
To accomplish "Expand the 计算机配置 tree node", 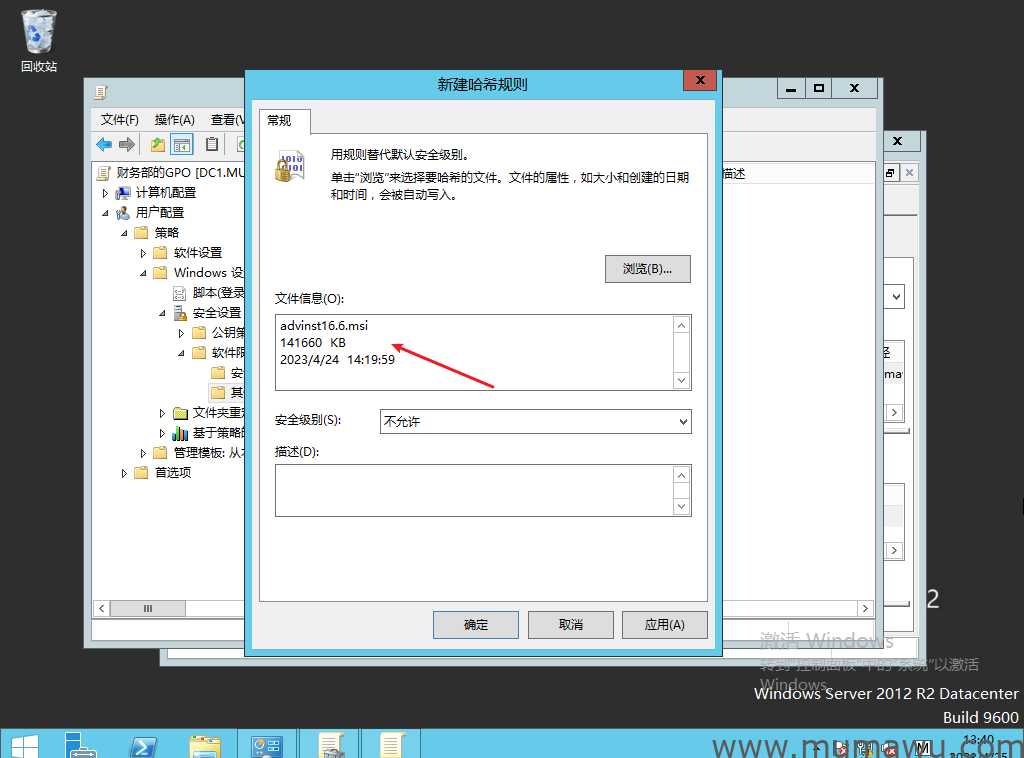I will click(106, 193).
